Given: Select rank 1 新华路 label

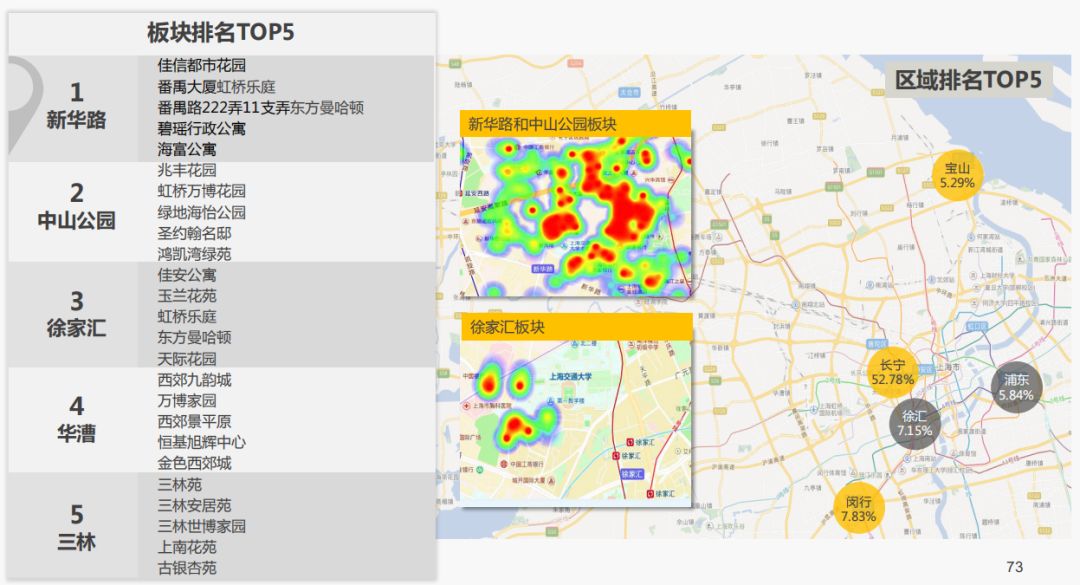Looking at the screenshot, I should (76, 106).
